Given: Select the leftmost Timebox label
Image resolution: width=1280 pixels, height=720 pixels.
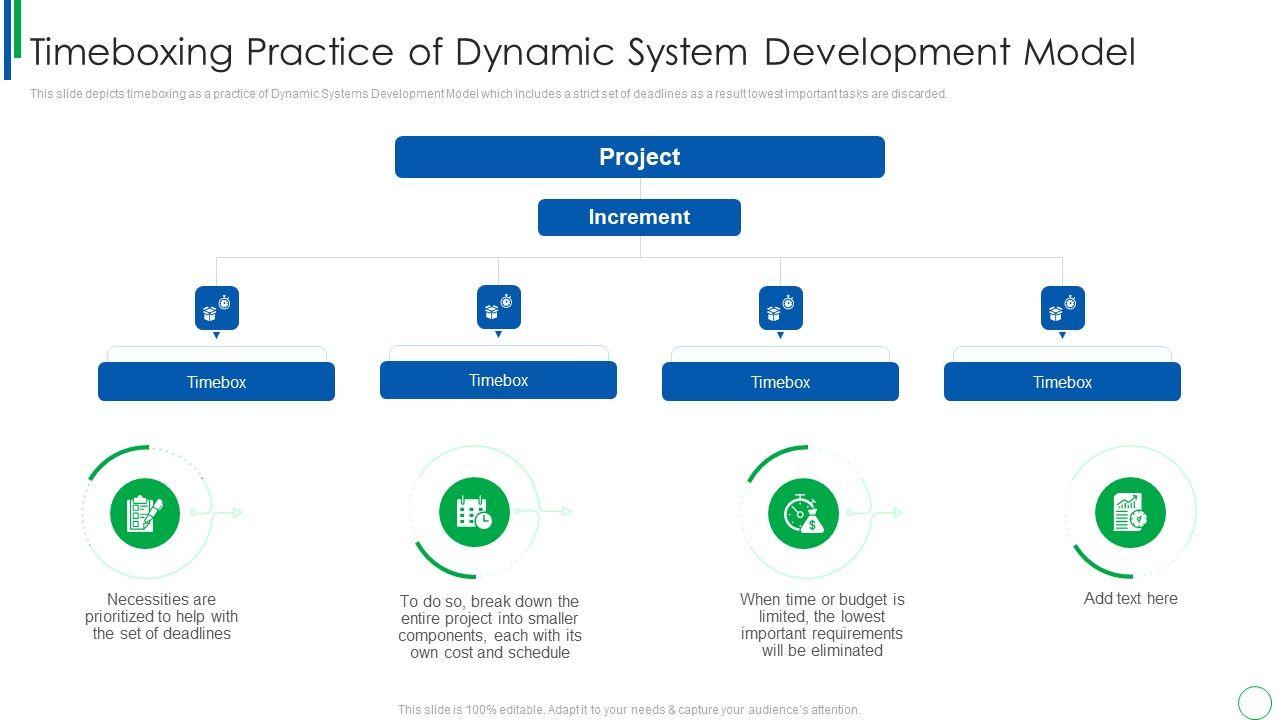Looking at the screenshot, I should [x=216, y=382].
